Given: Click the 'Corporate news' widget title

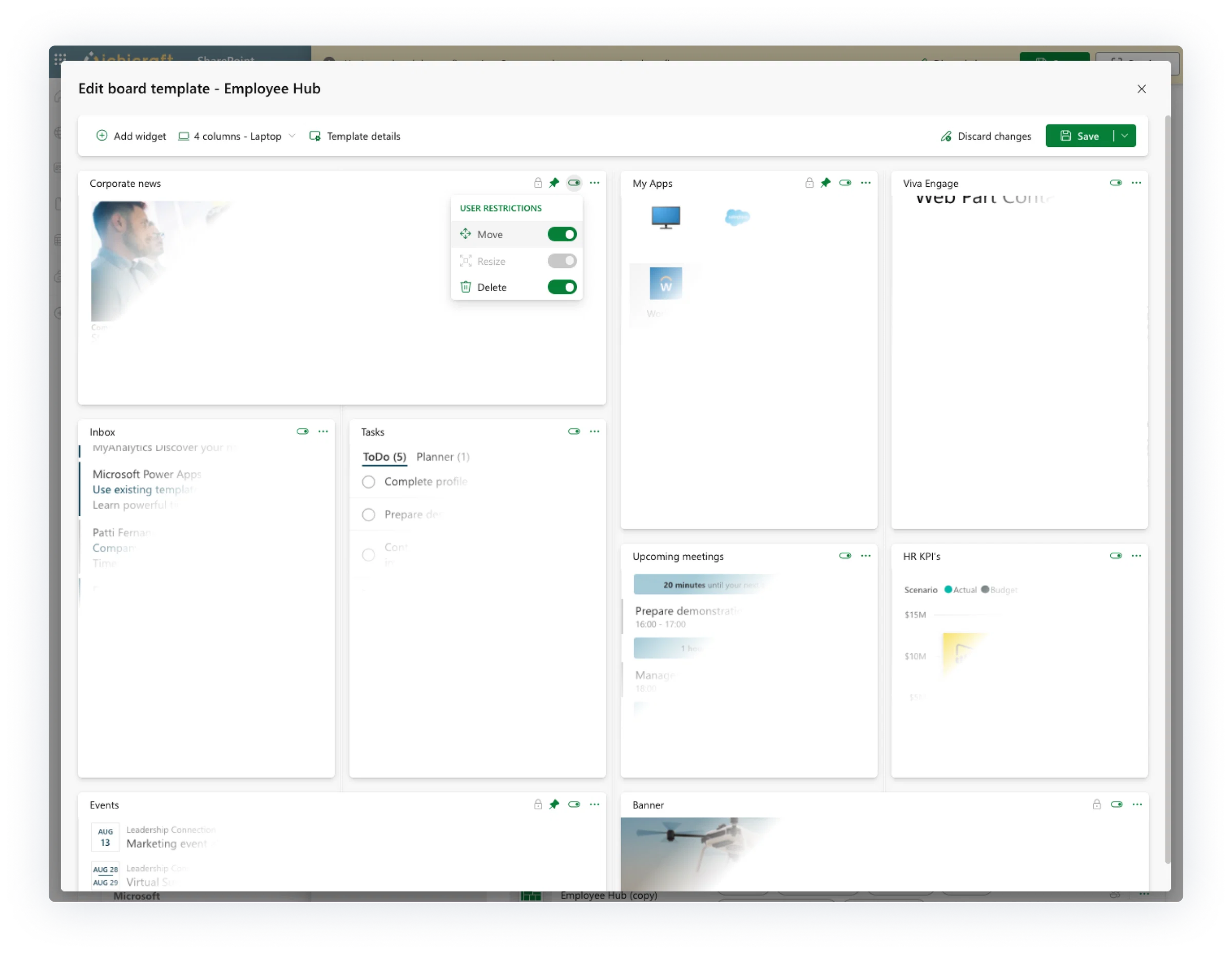Looking at the screenshot, I should coord(125,183).
